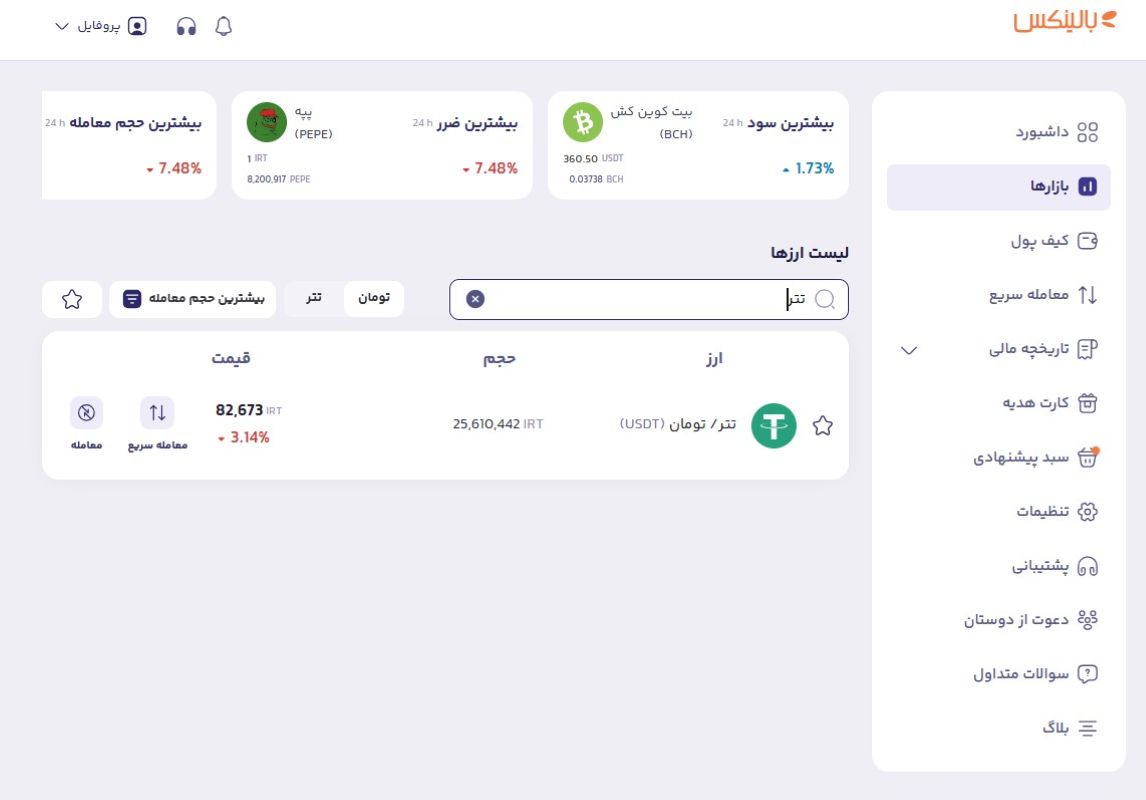Image resolution: width=1146 pixels, height=800 pixels.
Task: Open سبد پیشنهادی in the sidebar
Action: [x=998, y=458]
